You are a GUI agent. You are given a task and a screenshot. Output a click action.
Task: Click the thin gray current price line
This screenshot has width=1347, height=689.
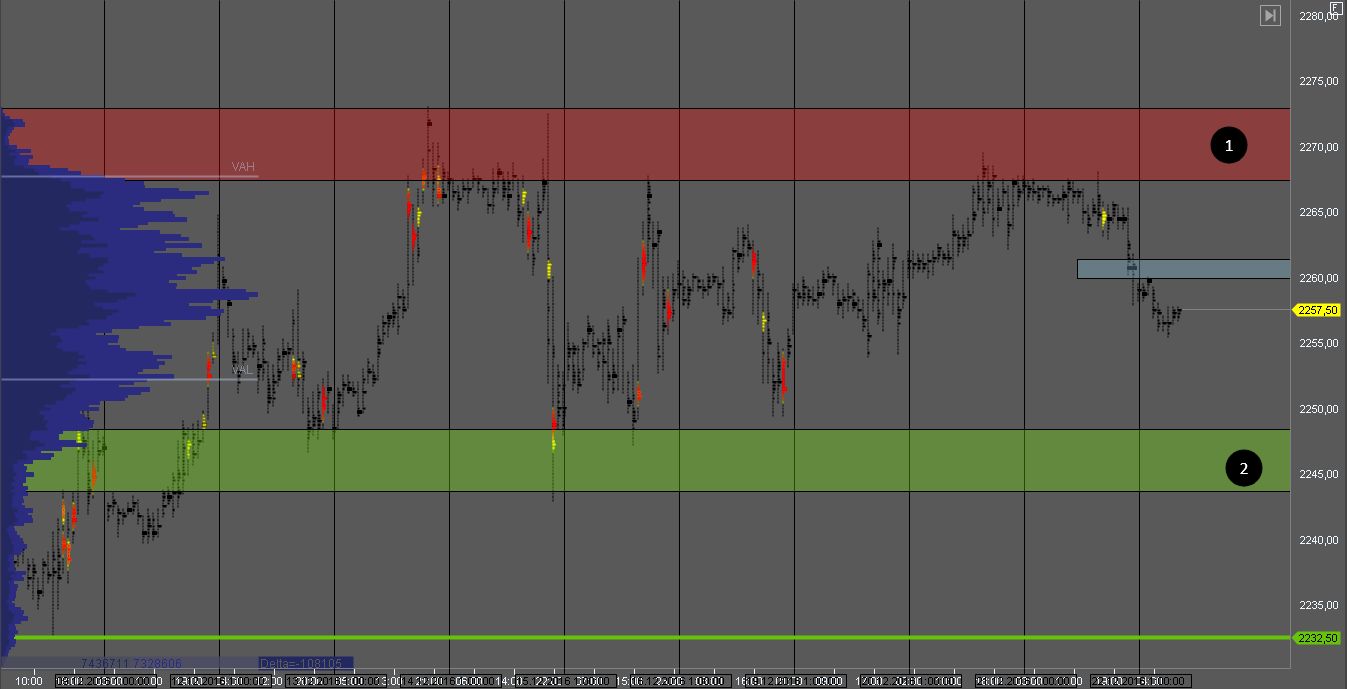click(1235, 310)
